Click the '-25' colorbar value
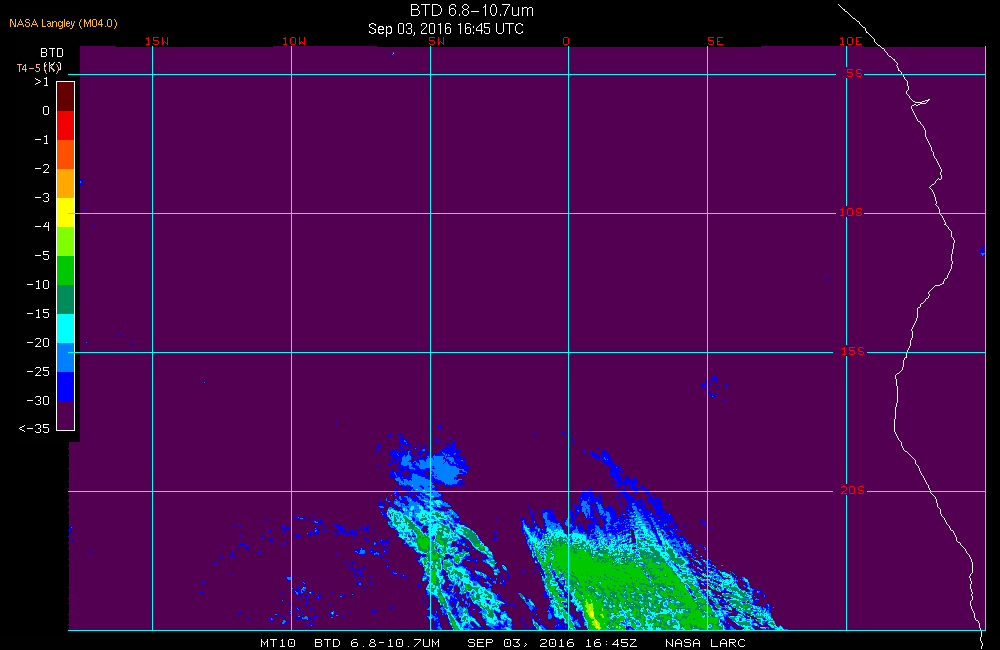Viewport: 1000px width, 650px height. pos(38,372)
